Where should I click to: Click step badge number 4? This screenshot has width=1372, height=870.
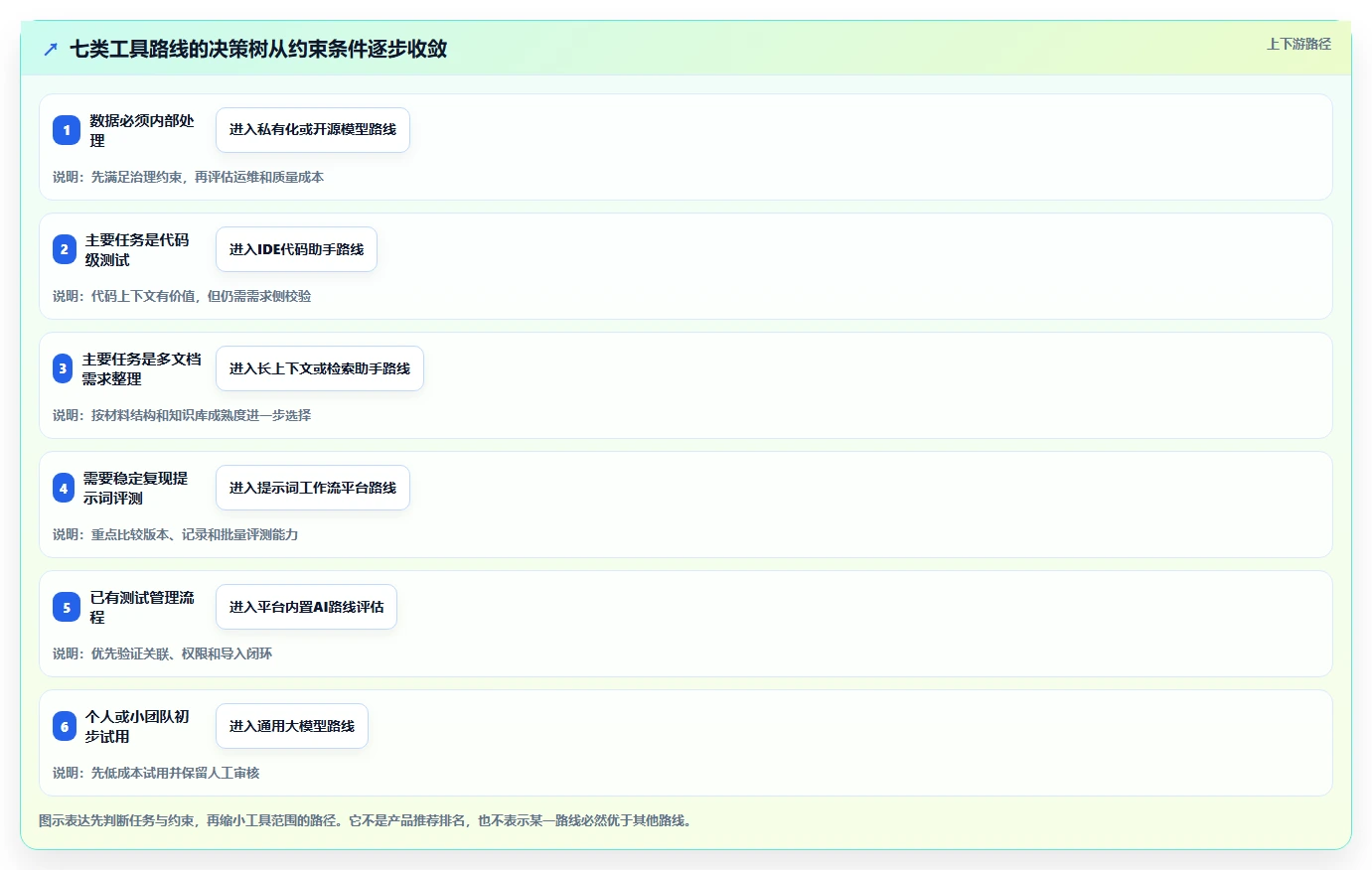[64, 488]
